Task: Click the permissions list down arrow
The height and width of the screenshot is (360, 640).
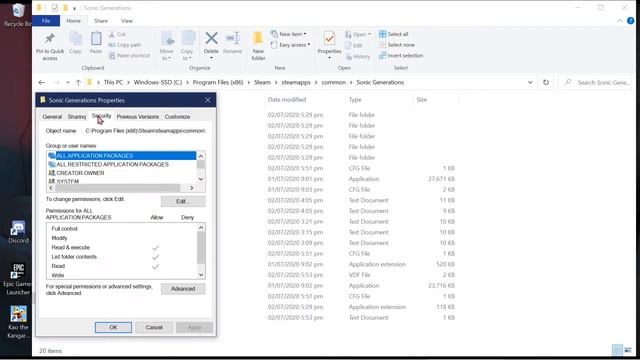Action: tap(201, 275)
